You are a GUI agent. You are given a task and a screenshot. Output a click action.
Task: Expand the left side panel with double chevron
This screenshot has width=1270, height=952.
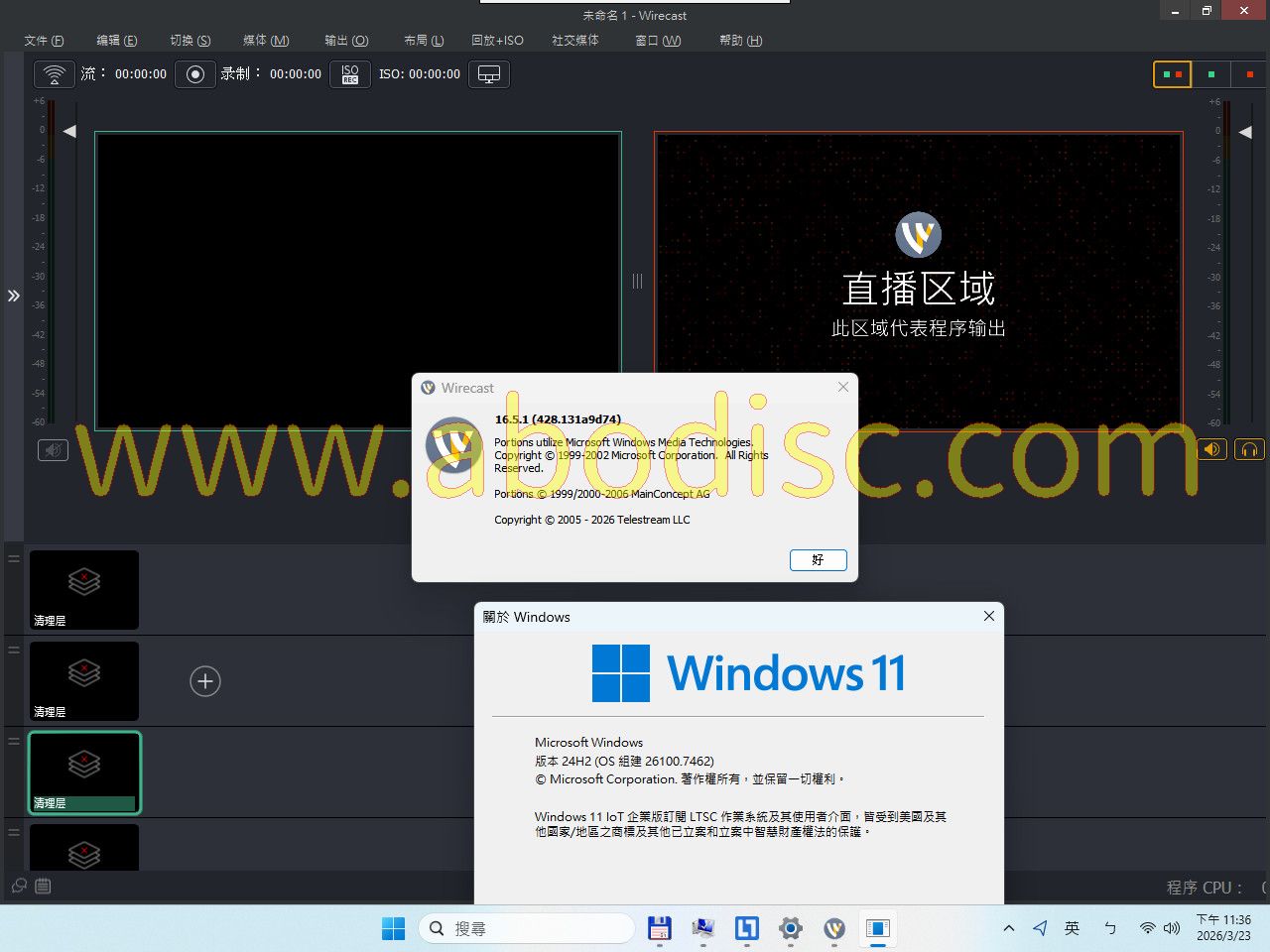coord(14,296)
